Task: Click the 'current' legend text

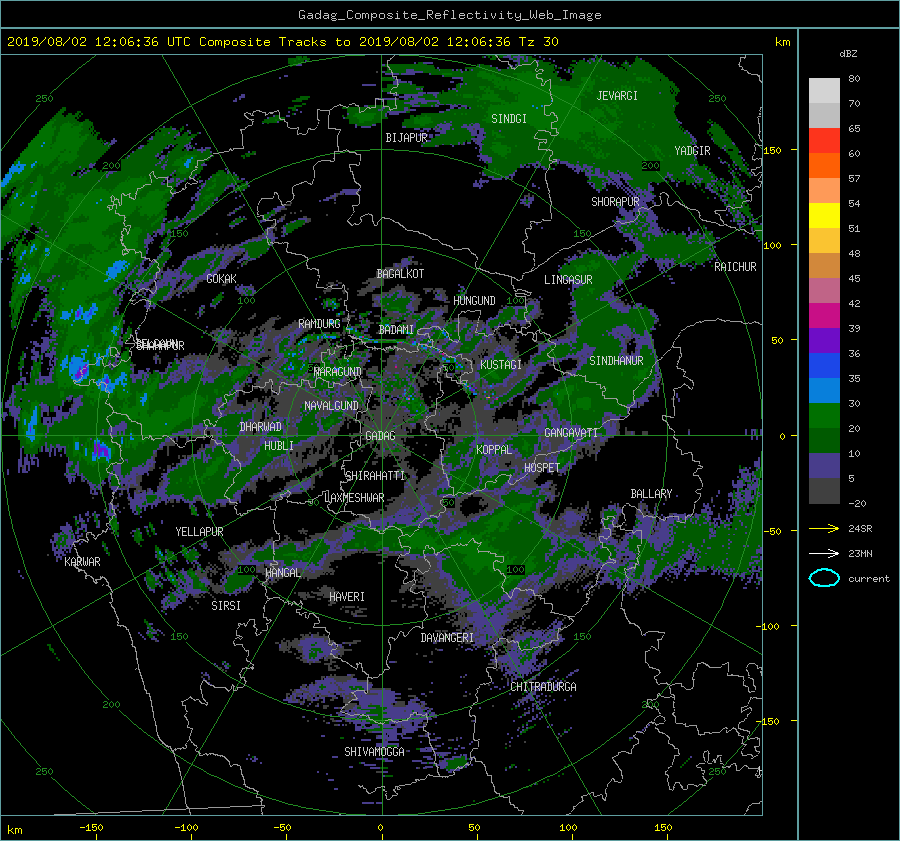Action: tap(869, 579)
